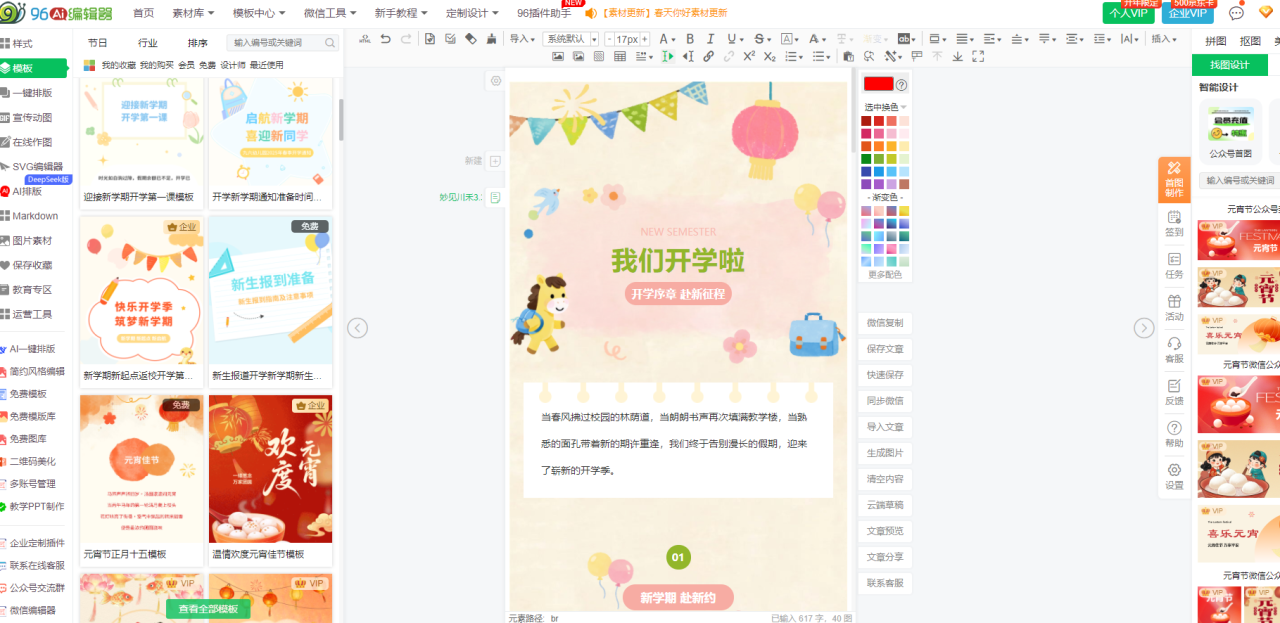1280x623 pixels.
Task: Insert a table using the grid icon
Action: tap(620, 57)
